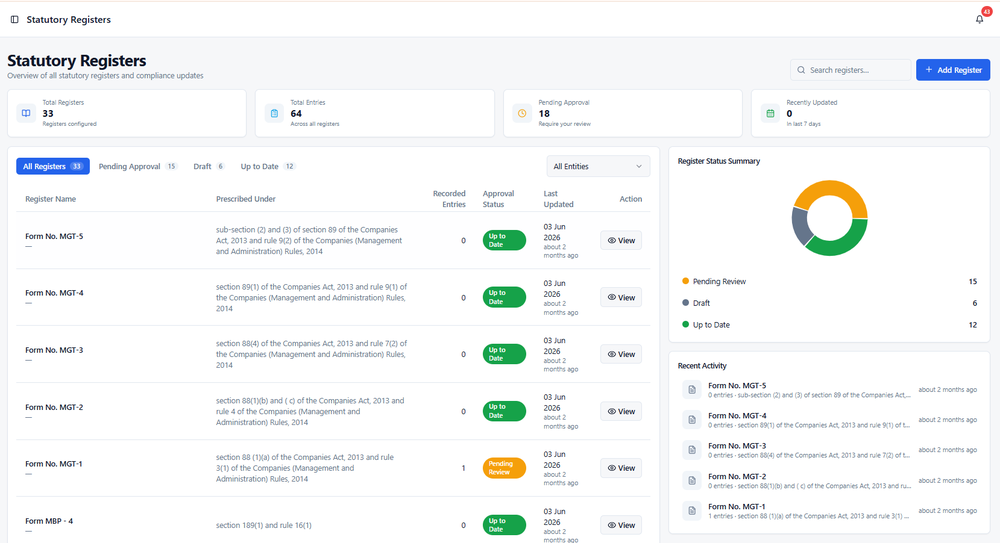Click the Total Registers value 33
Viewport: 1000px width, 543px height.
click(x=48, y=114)
